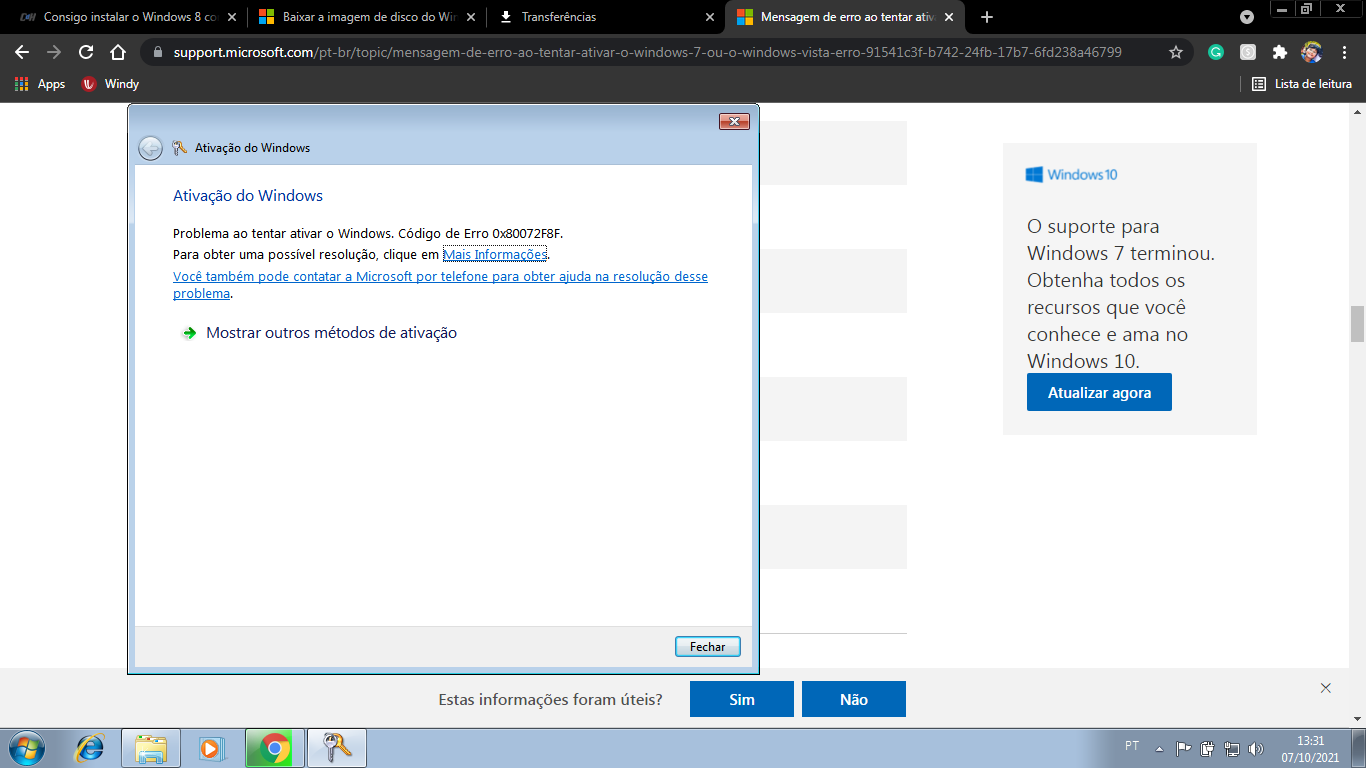Open the network tray icon

tap(1232, 748)
